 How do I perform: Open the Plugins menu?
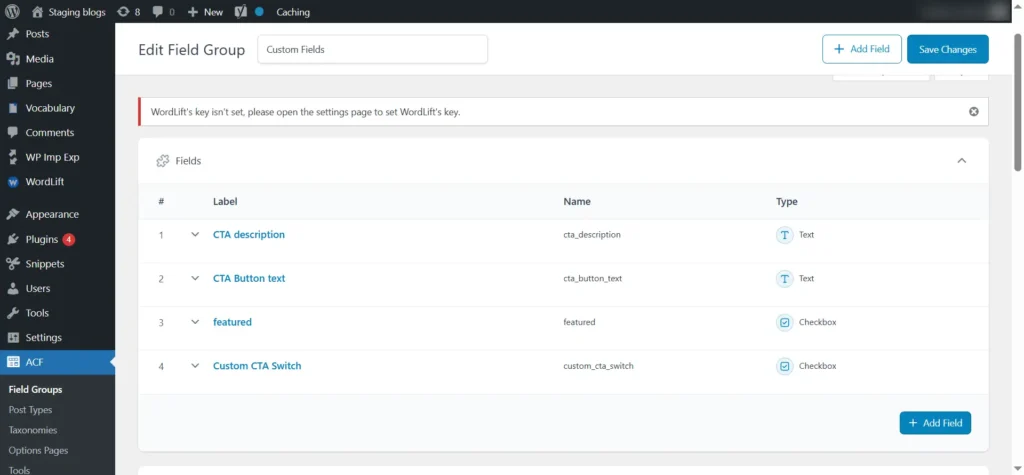click(42, 240)
